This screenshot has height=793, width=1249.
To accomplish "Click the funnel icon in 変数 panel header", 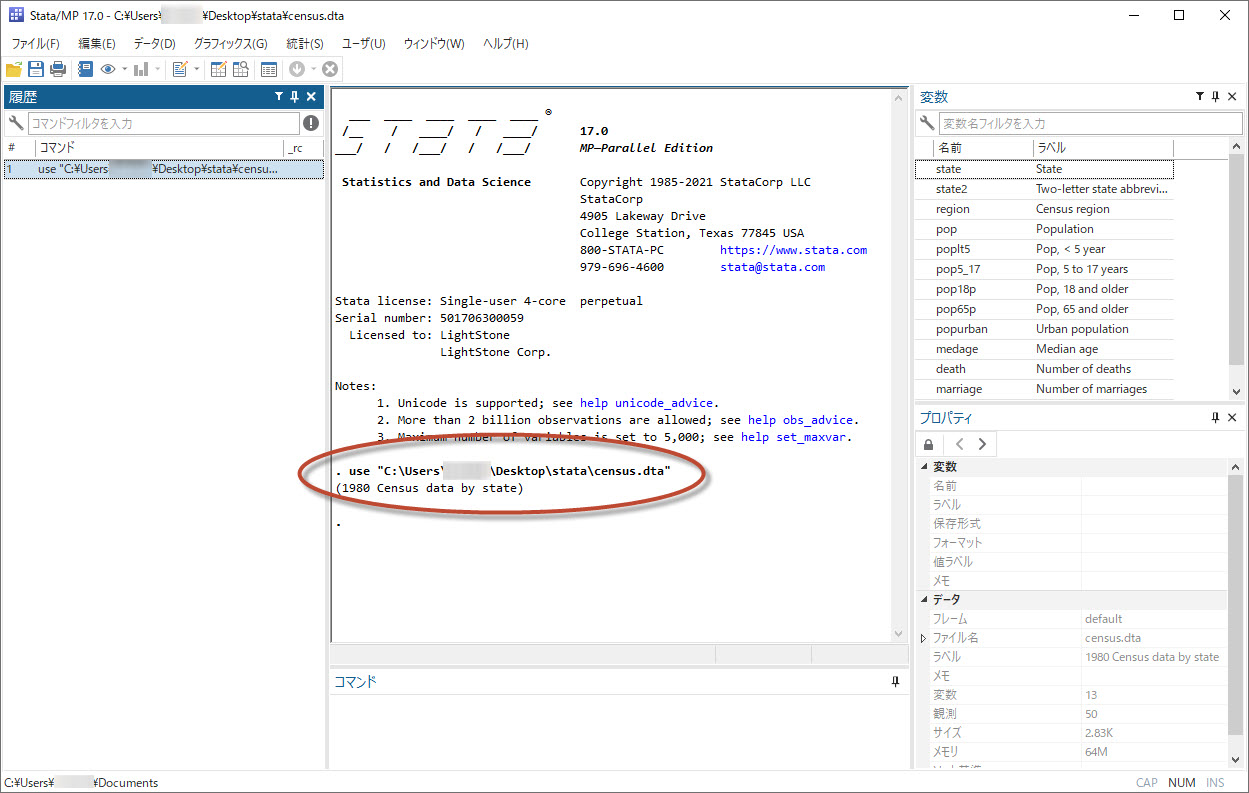I will tap(1200, 97).
